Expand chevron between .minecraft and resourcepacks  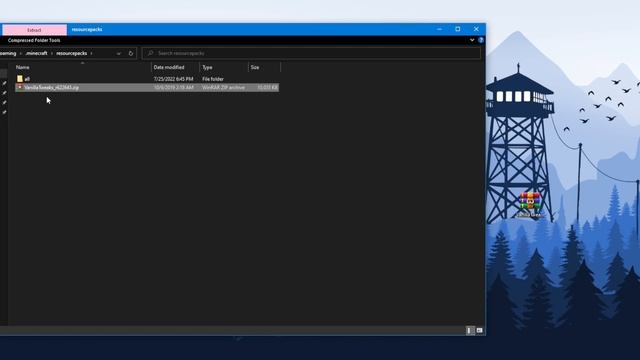pos(52,53)
